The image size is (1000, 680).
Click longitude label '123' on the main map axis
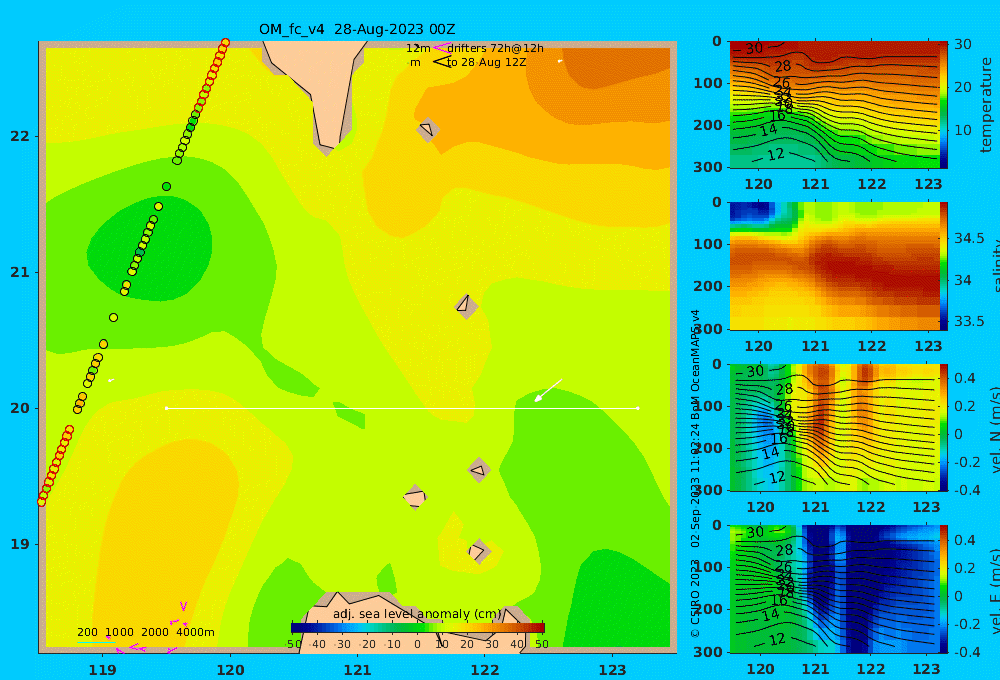(613, 670)
